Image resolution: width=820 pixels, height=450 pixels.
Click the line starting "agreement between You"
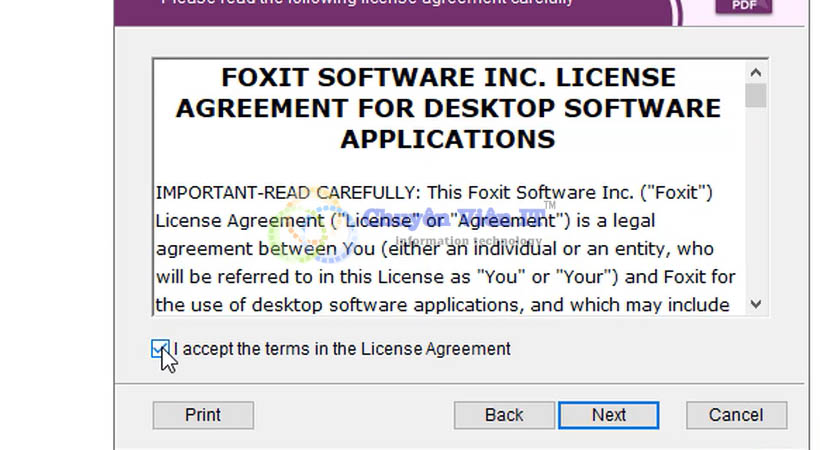(446, 247)
